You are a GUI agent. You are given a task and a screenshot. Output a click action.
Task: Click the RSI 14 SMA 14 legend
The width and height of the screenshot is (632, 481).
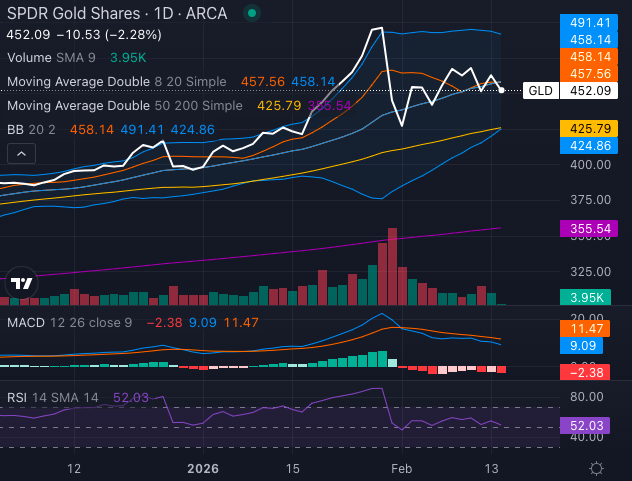(52, 397)
